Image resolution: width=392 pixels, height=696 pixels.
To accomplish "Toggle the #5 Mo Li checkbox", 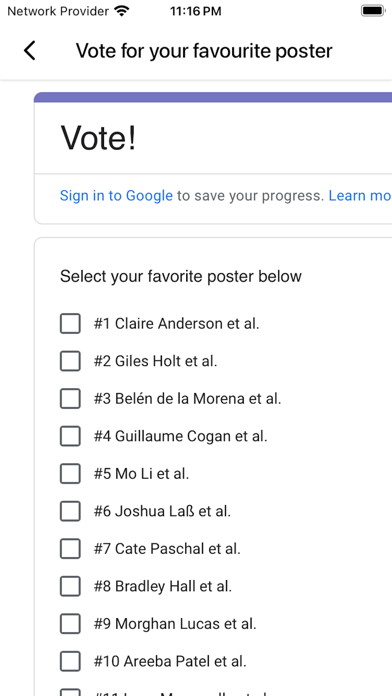I will pyautogui.click(x=70, y=474).
